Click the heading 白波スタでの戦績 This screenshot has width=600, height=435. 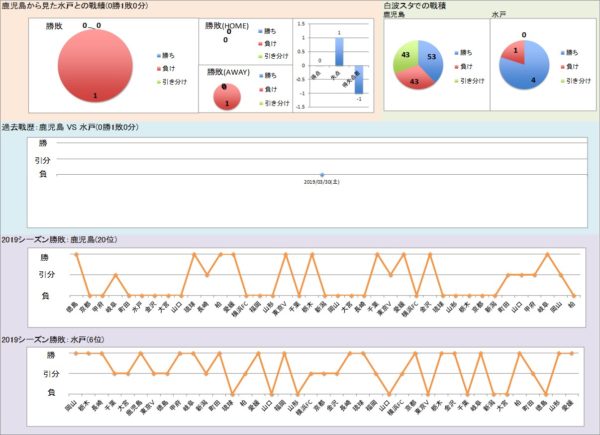(415, 5)
